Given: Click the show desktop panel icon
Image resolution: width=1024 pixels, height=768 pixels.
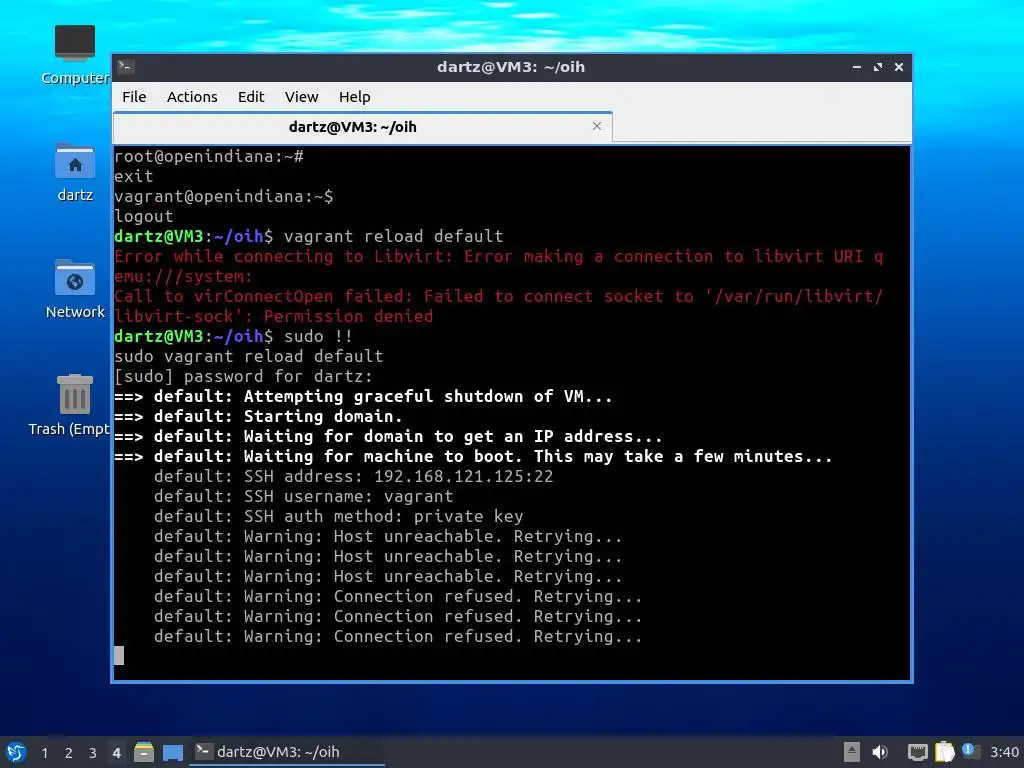Looking at the screenshot, I should pyautogui.click(x=172, y=752).
